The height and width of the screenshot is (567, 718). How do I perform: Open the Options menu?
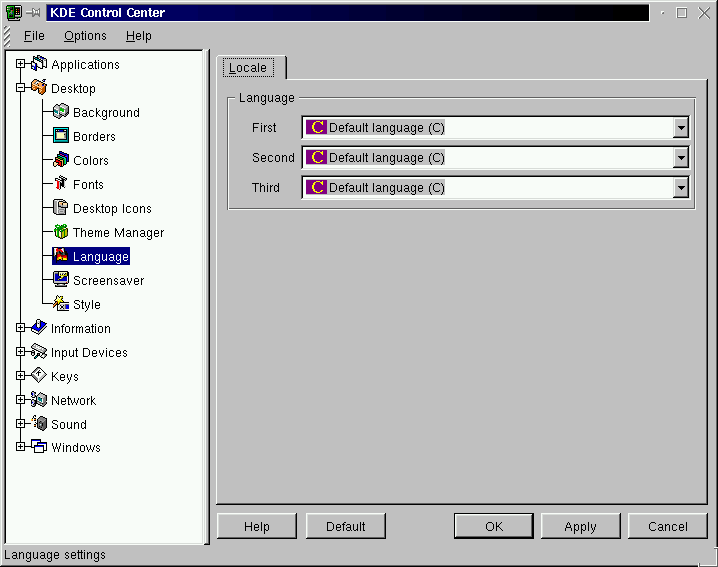[x=85, y=36]
